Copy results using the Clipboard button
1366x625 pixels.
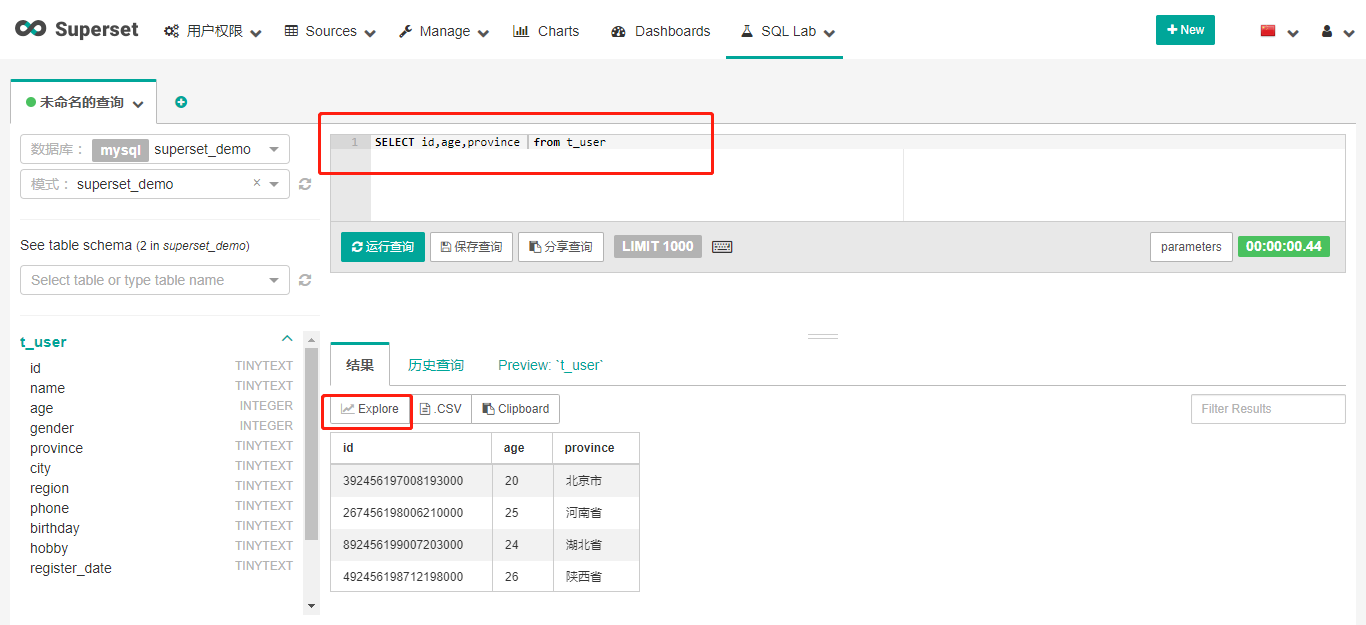point(515,408)
